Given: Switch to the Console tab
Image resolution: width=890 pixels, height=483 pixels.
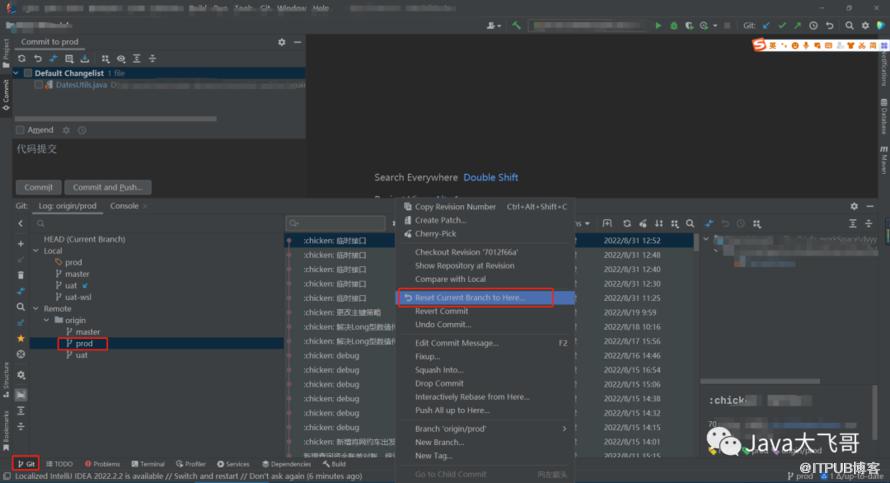Looking at the screenshot, I should 124,206.
